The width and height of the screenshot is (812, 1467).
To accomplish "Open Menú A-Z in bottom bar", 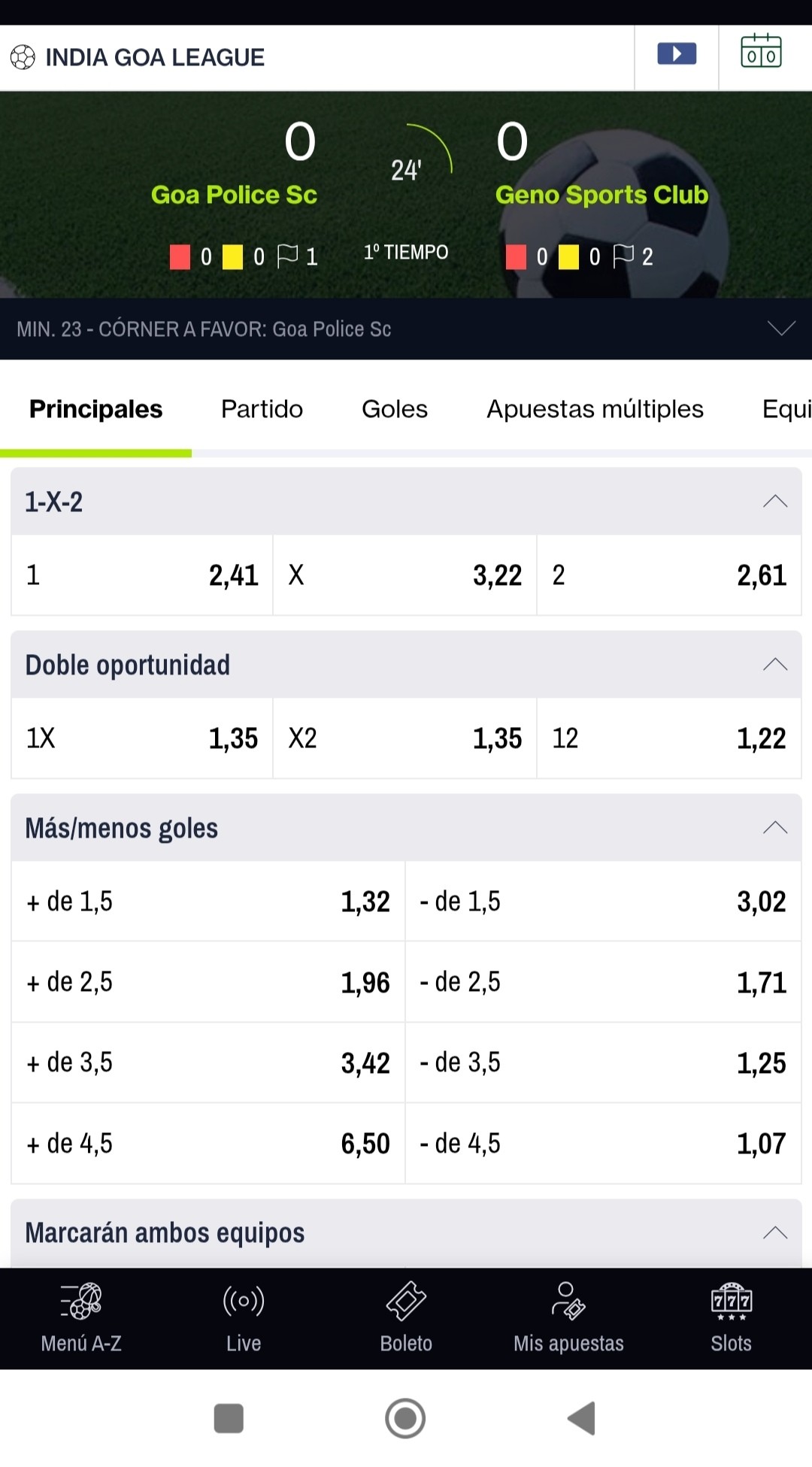I will [81, 1318].
